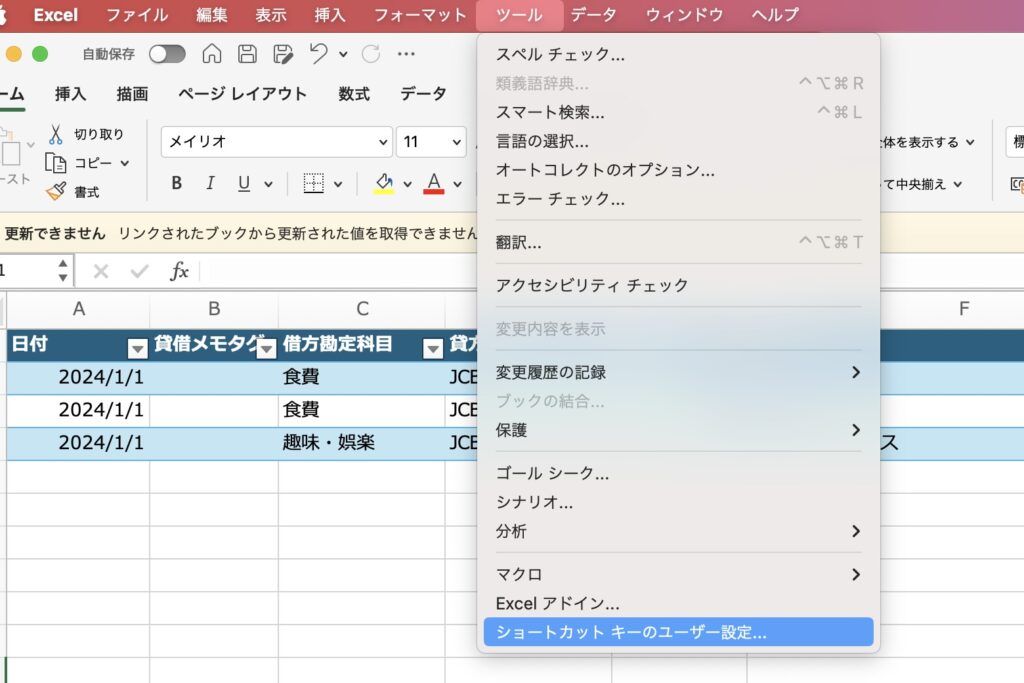The height and width of the screenshot is (683, 1024).
Task: Open the 貸借メモタグ column filter dropdown
Action: click(x=266, y=349)
